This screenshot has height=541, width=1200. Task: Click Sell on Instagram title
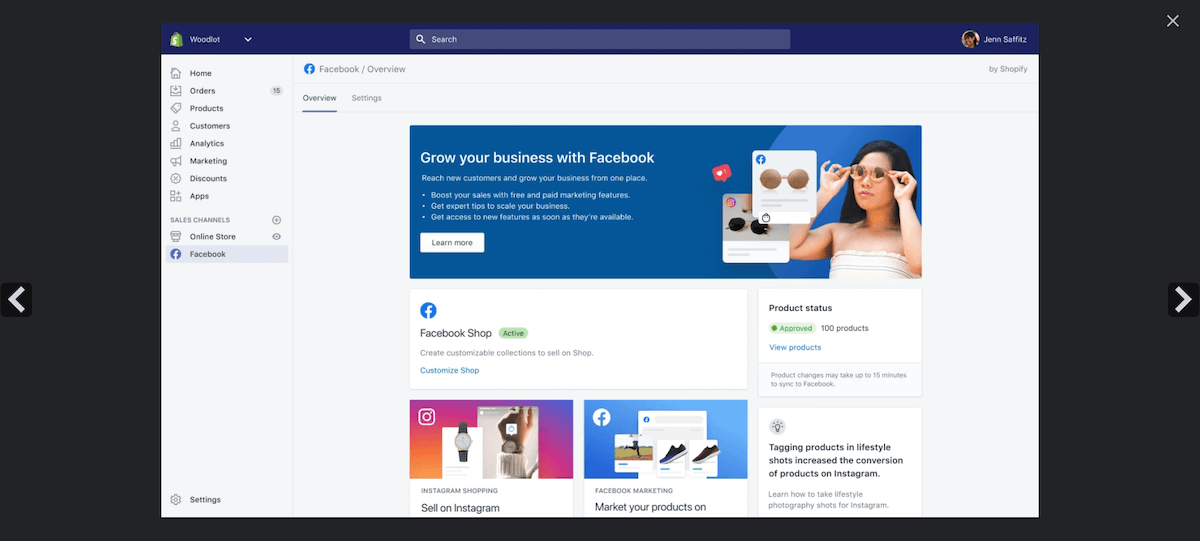click(x=460, y=508)
